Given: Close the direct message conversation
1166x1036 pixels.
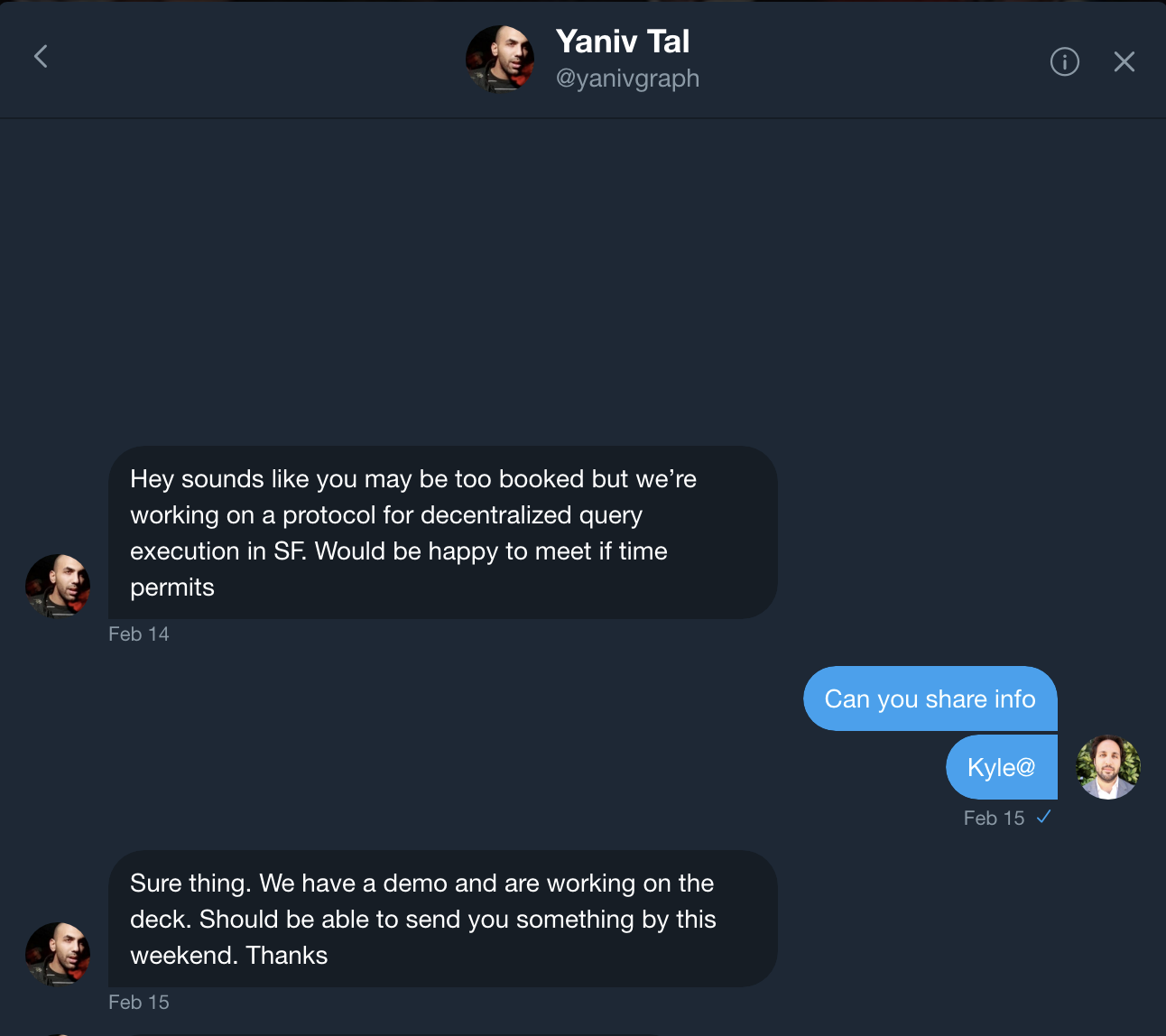Looking at the screenshot, I should tap(1124, 61).
